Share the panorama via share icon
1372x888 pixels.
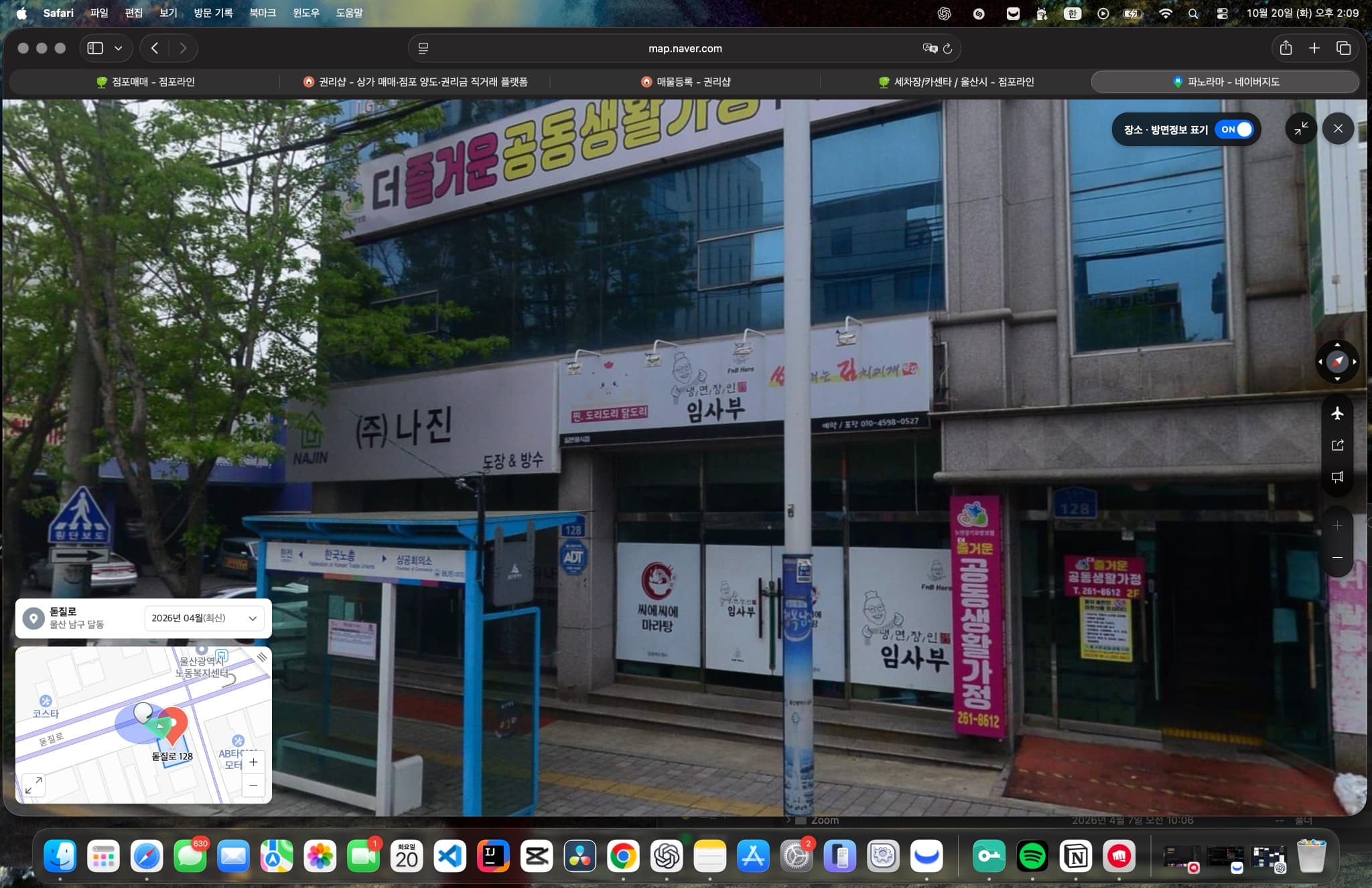point(1337,445)
